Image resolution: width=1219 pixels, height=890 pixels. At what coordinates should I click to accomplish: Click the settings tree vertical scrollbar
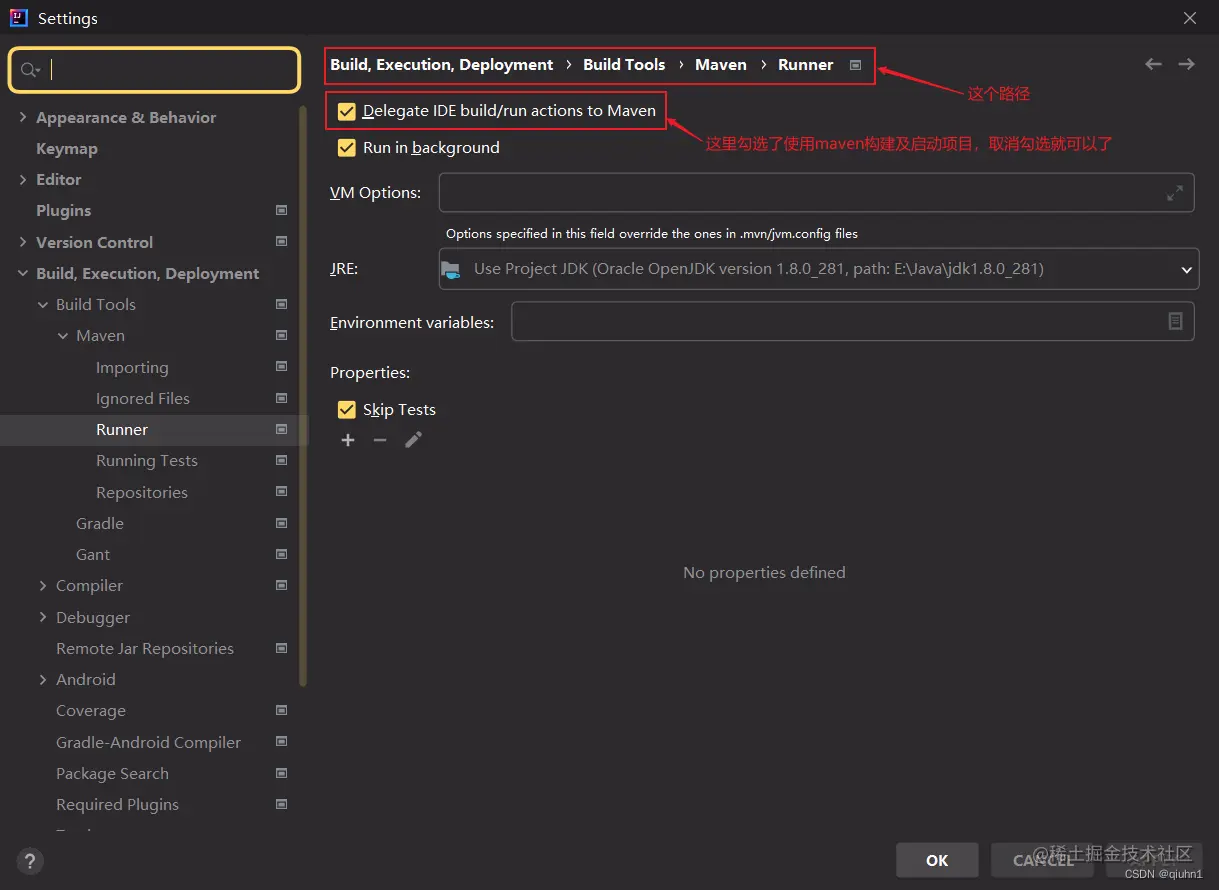click(x=303, y=395)
